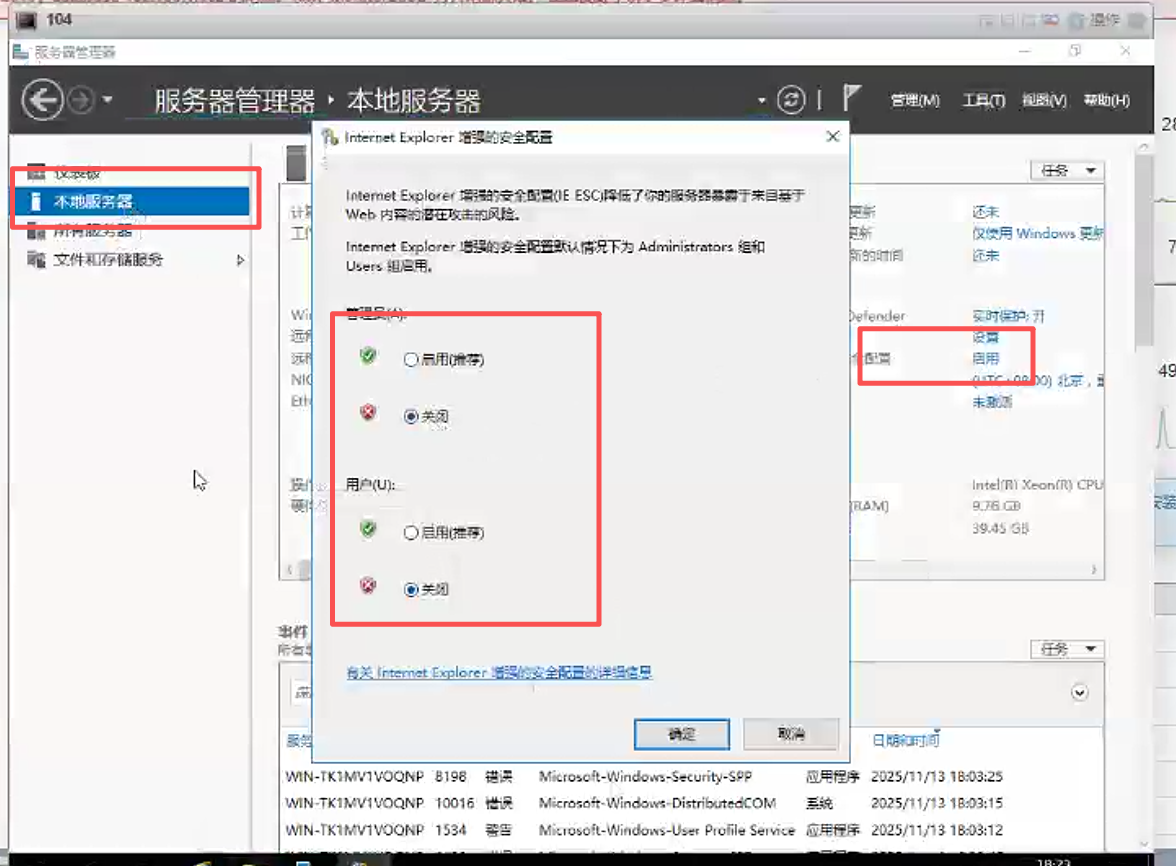Click the back arrow in Server Manager header
The height and width of the screenshot is (866, 1176).
42,100
